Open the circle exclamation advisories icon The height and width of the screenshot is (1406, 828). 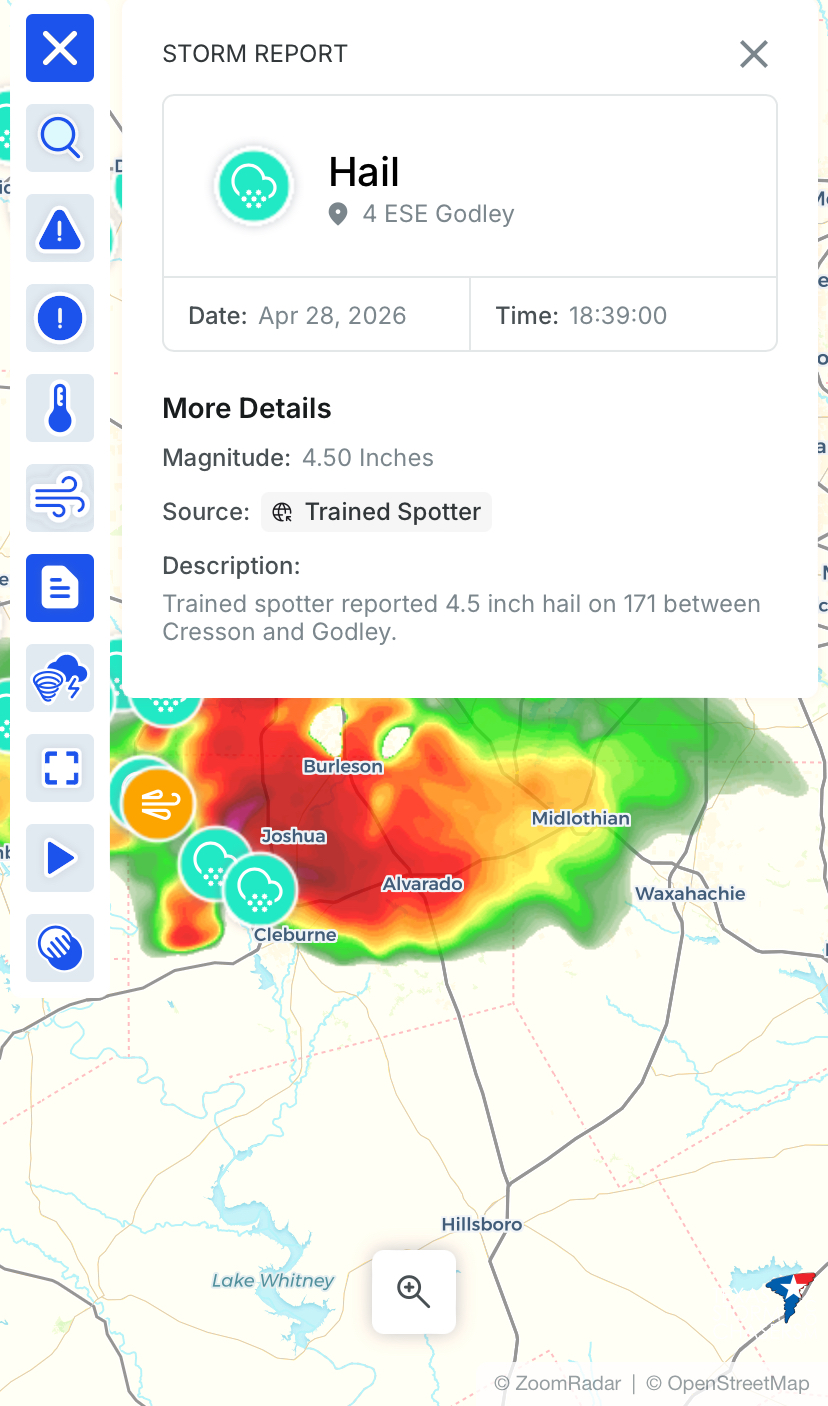point(60,318)
